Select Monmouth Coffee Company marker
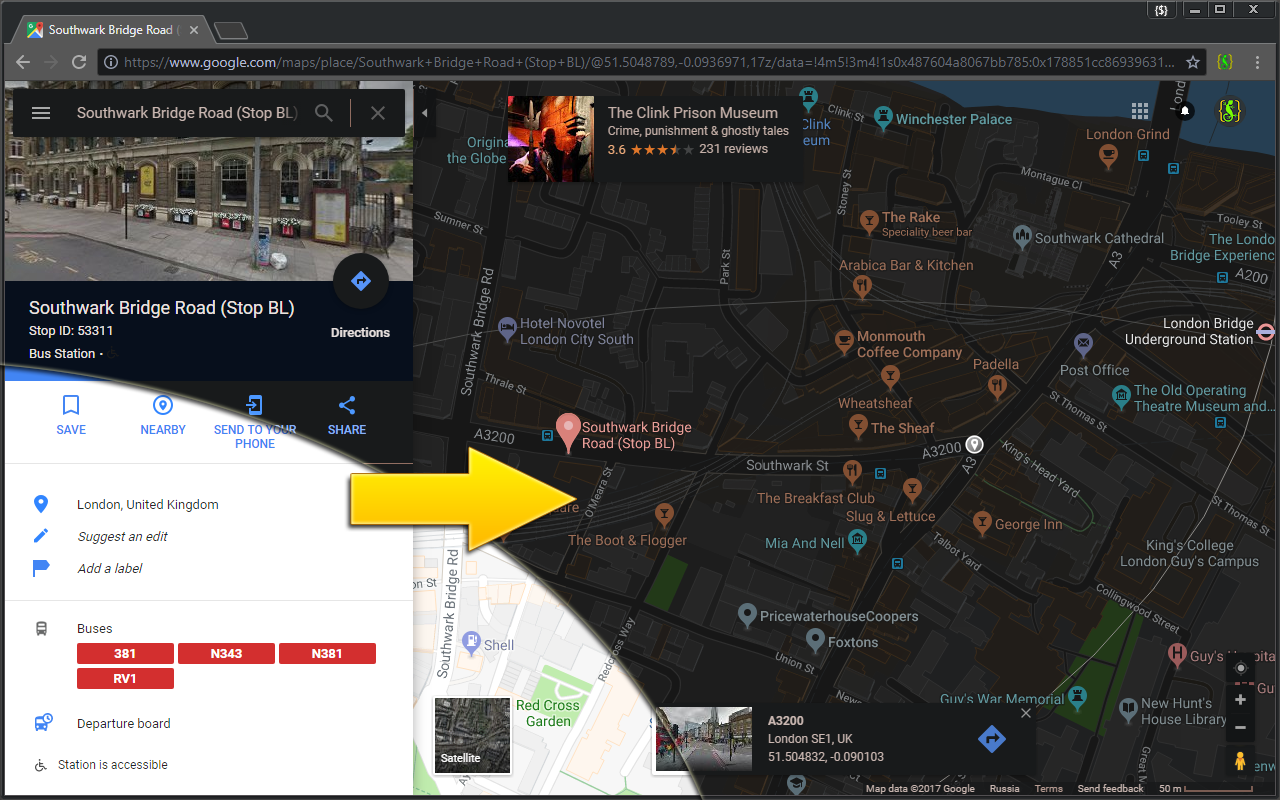 point(843,341)
